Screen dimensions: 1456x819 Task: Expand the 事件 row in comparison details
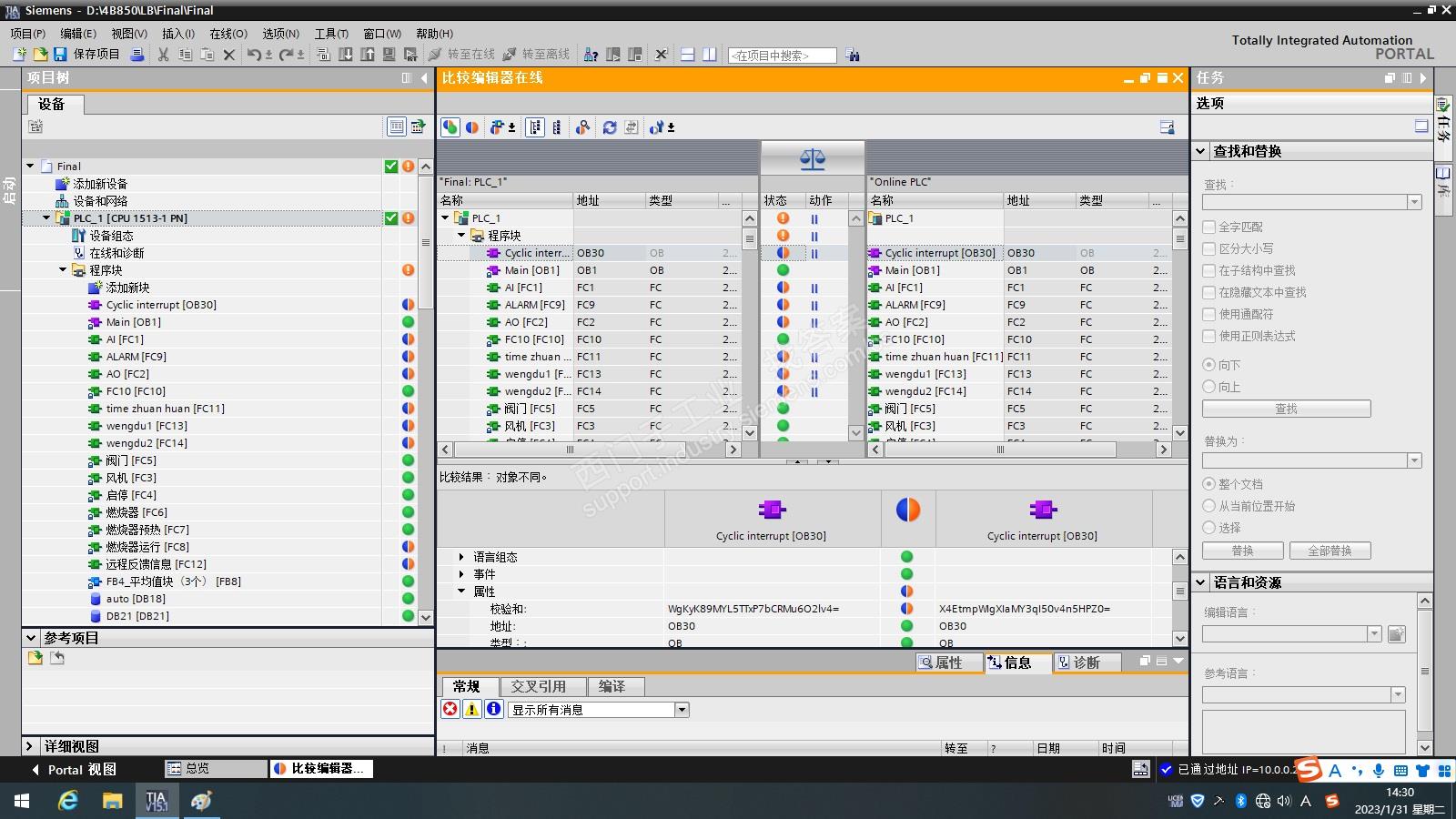coord(461,574)
